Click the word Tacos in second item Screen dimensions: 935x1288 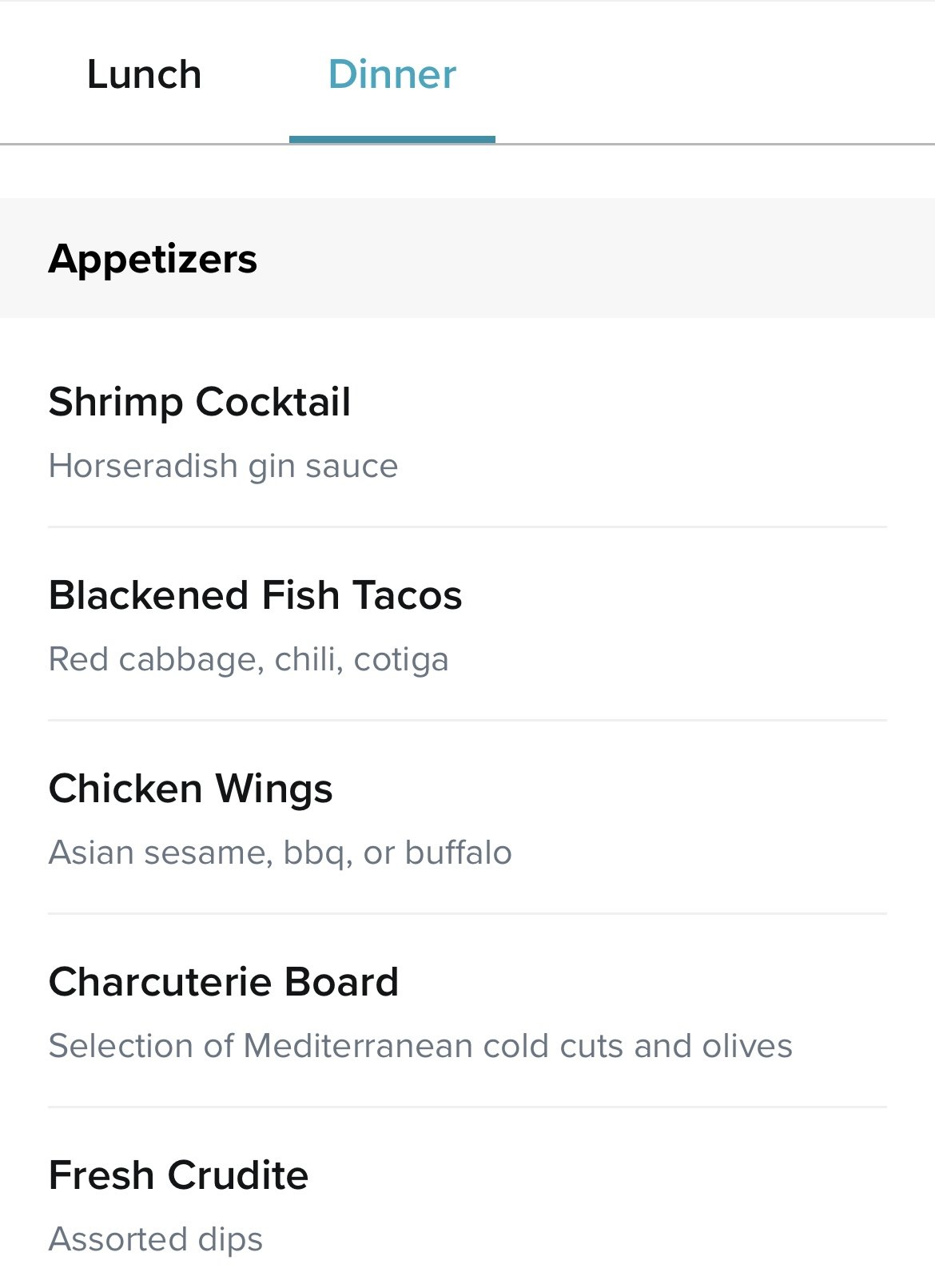[408, 595]
